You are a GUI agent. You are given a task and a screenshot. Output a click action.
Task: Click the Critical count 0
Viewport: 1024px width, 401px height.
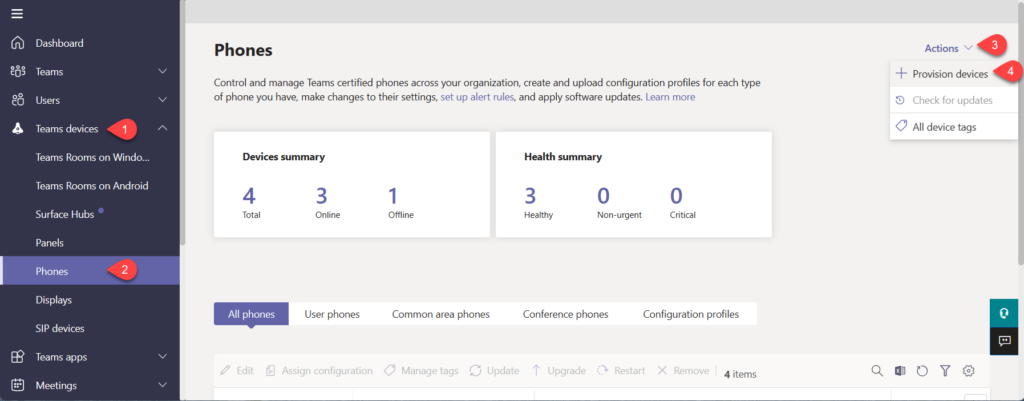[677, 196]
